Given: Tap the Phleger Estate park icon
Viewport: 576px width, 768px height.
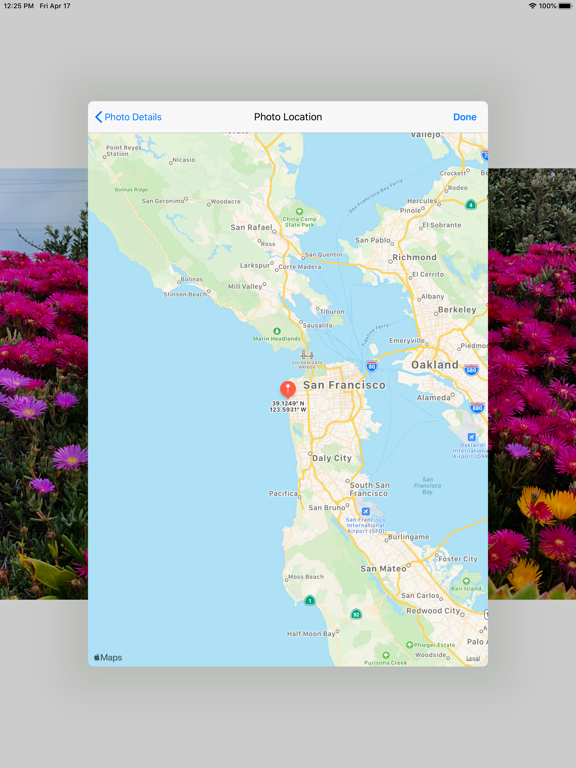Looking at the screenshot, I should [x=409, y=645].
